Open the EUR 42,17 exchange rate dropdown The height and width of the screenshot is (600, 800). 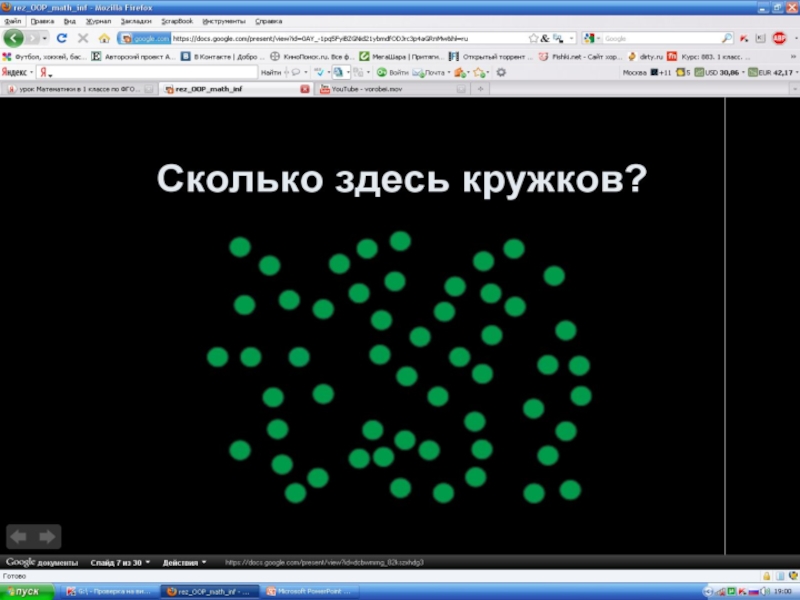[773, 72]
